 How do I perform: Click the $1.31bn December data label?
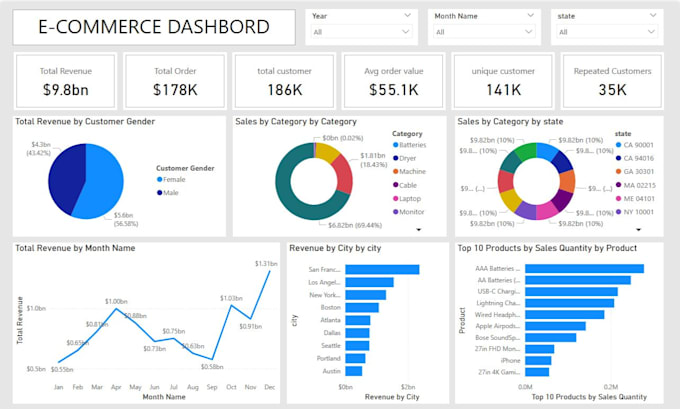pos(266,264)
